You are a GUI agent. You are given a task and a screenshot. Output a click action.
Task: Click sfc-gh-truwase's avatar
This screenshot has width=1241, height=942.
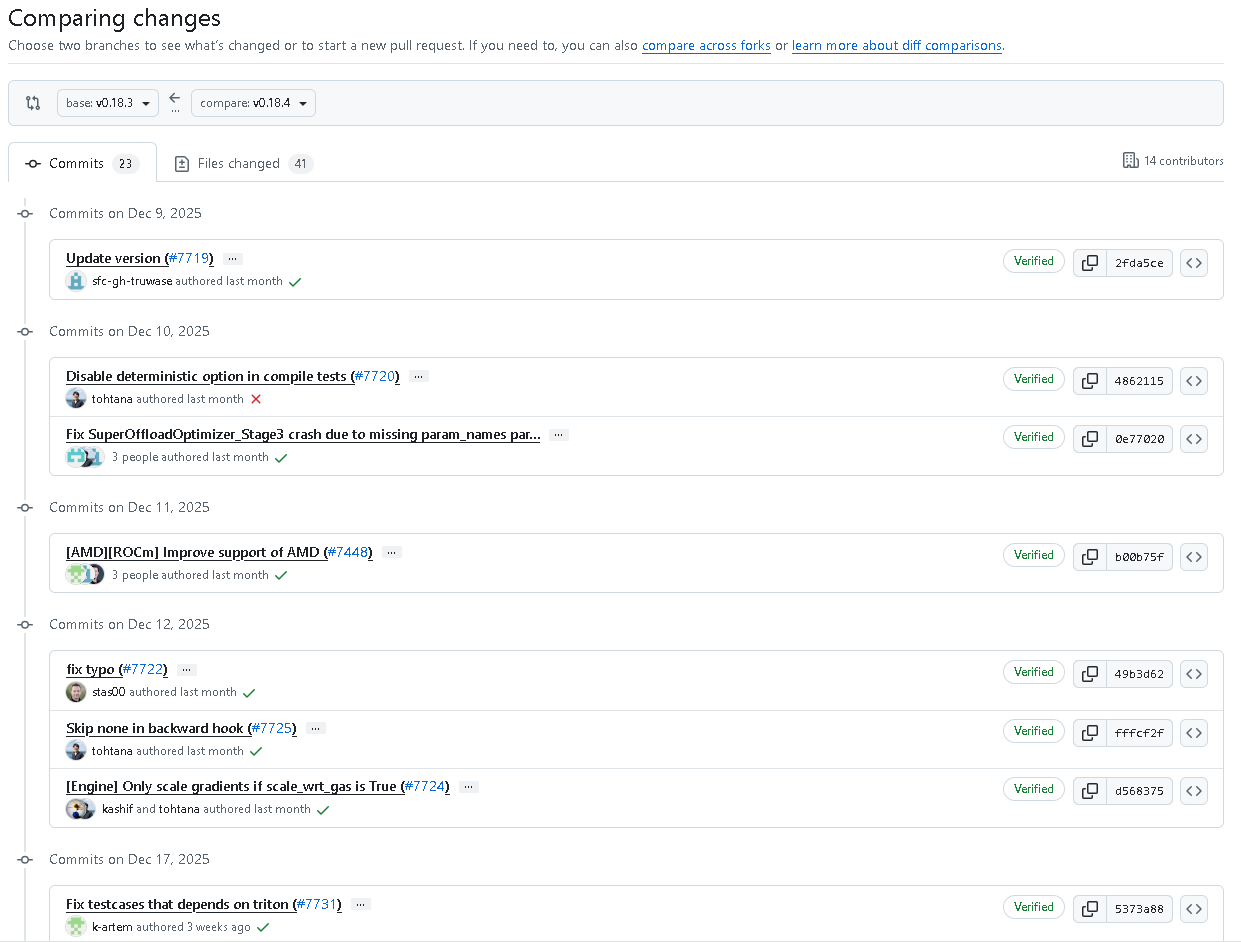pyautogui.click(x=76, y=281)
